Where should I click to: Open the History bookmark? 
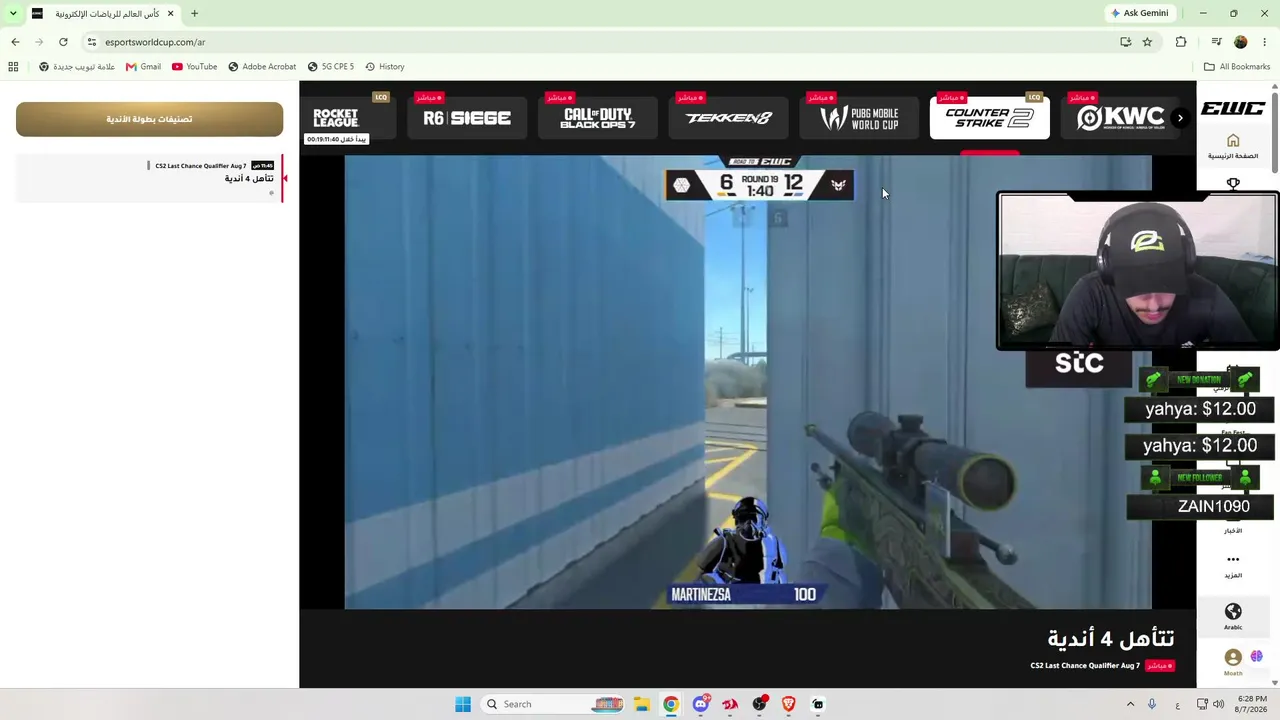[384, 67]
